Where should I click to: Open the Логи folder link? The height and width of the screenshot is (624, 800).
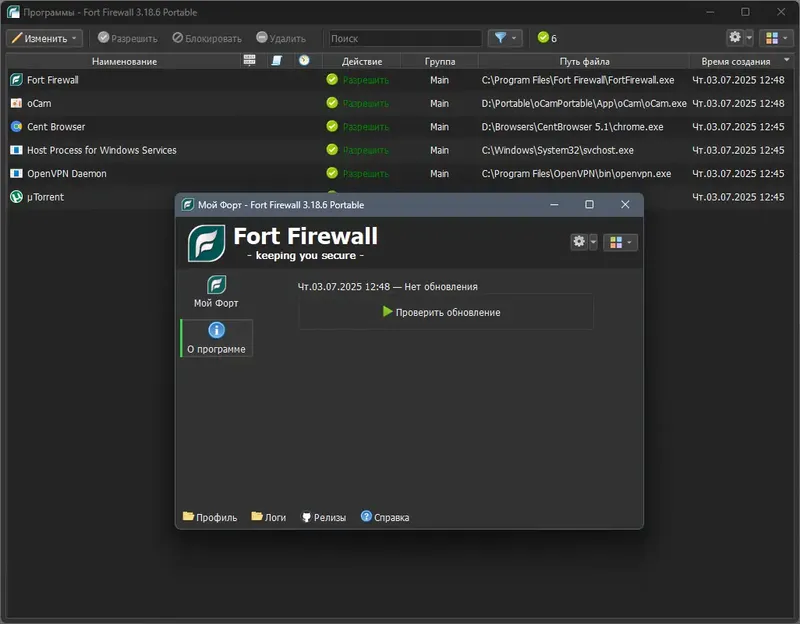(x=268, y=517)
